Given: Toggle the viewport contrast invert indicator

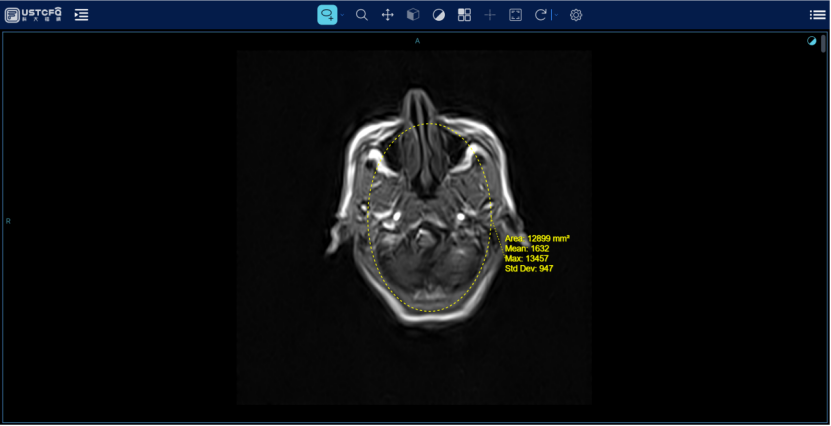Looking at the screenshot, I should pos(811,41).
